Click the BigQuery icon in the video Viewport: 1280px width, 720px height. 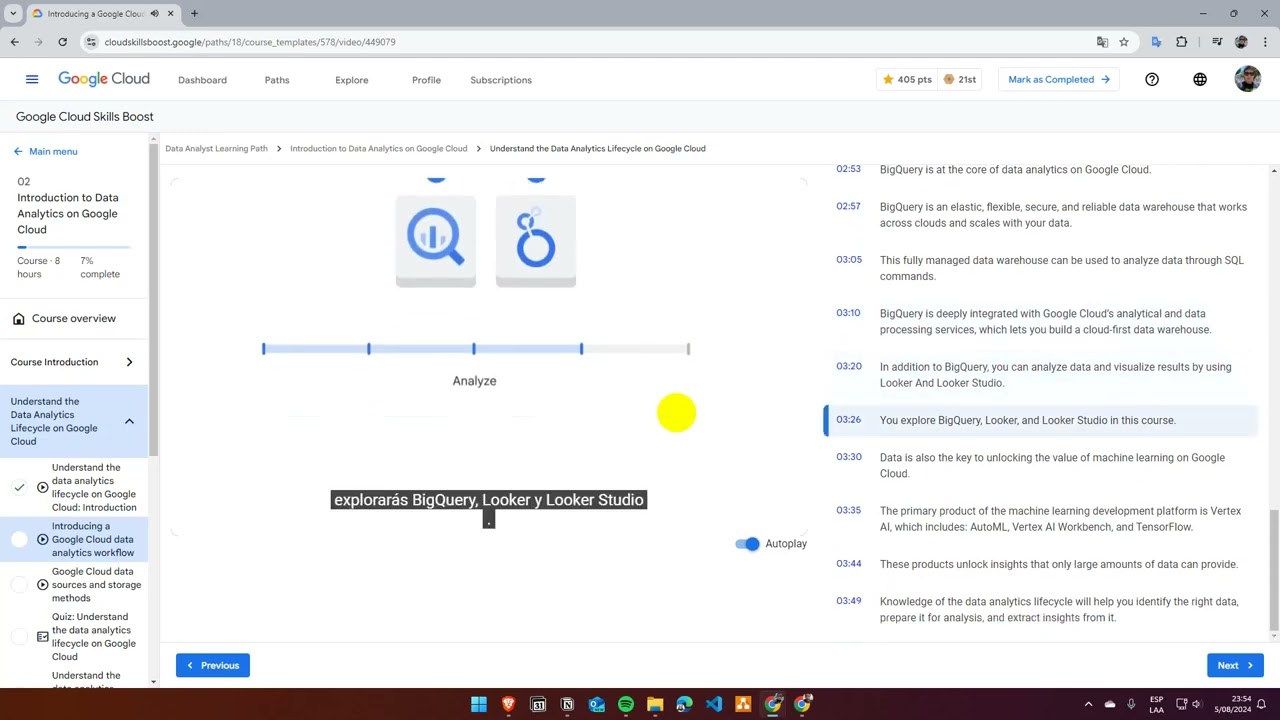tap(435, 240)
